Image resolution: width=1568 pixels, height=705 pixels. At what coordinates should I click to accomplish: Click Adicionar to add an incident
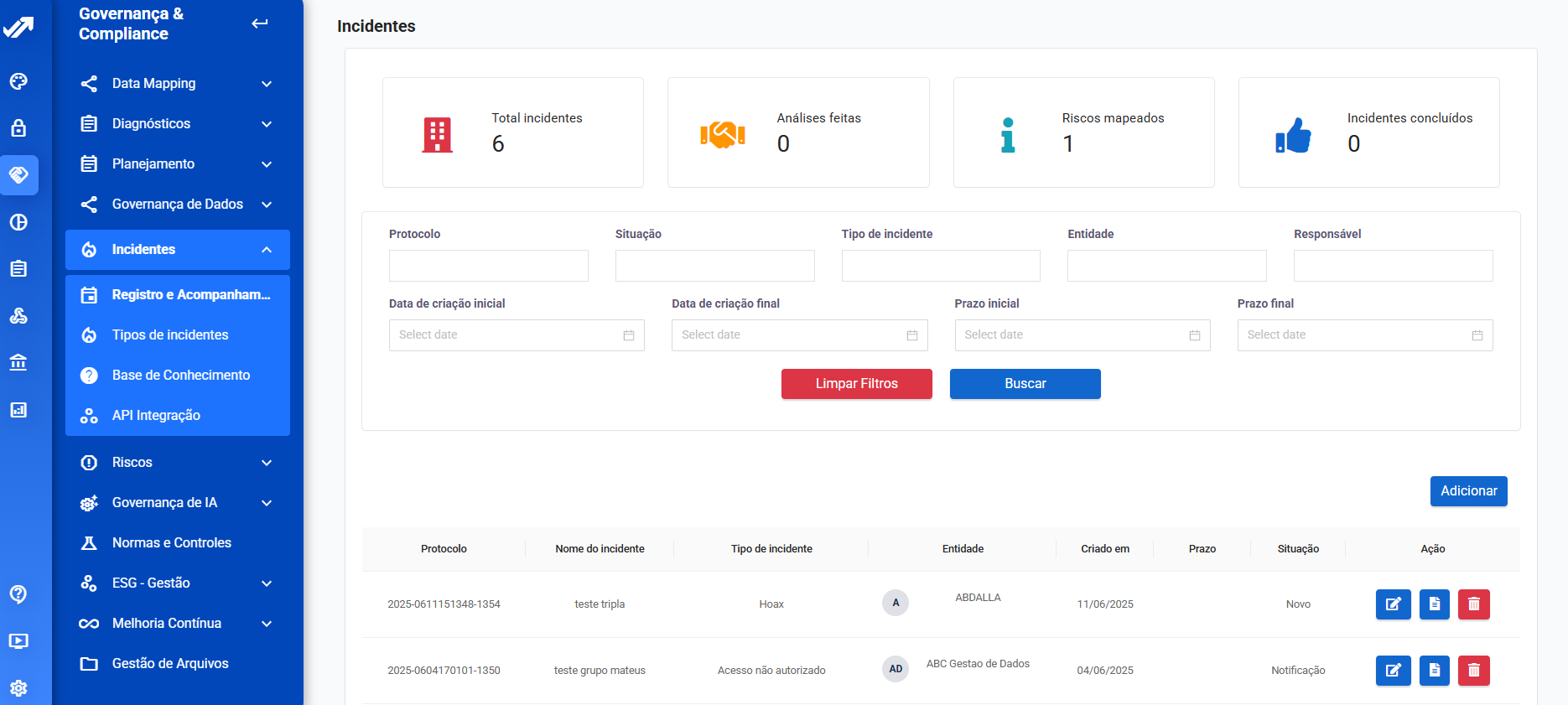[1468, 491]
